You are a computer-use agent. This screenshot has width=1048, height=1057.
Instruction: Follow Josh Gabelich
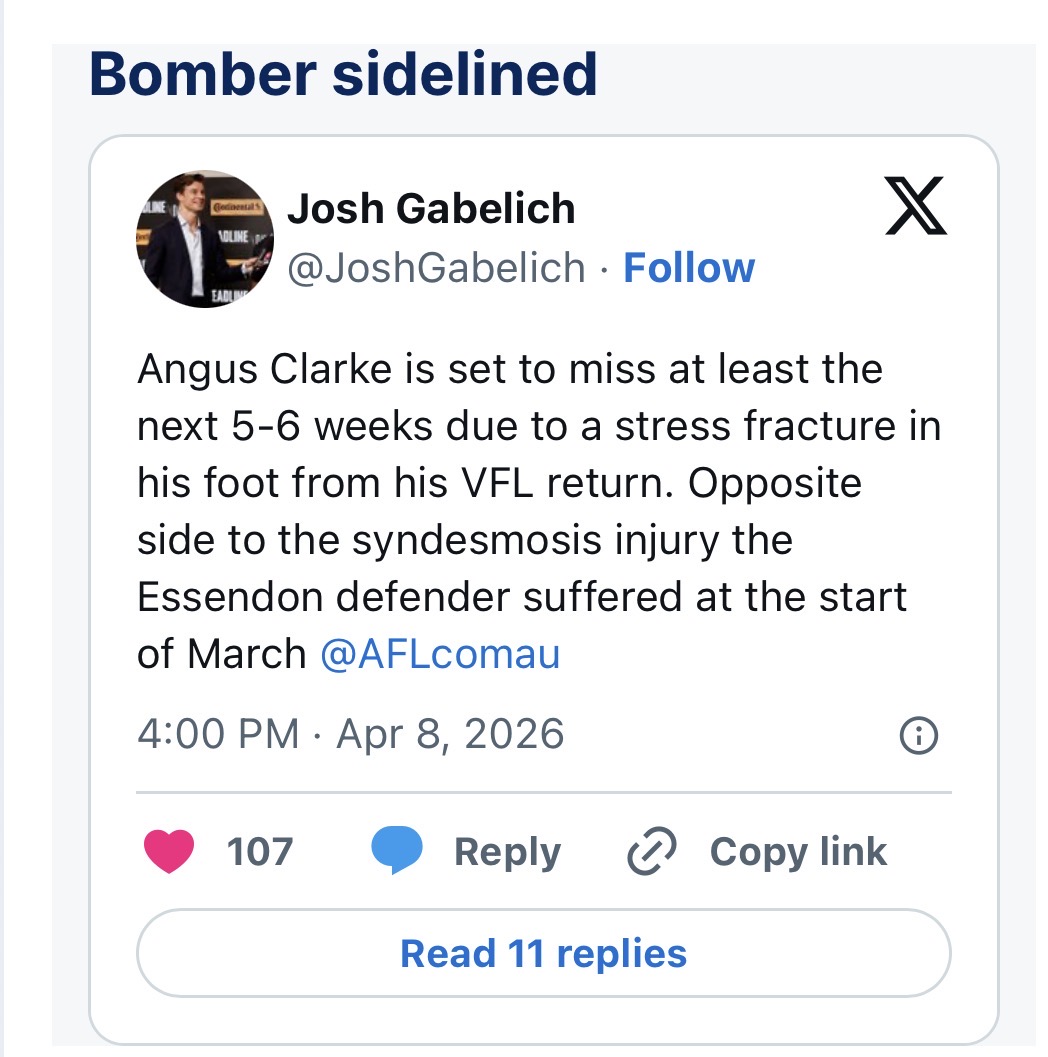(688, 268)
